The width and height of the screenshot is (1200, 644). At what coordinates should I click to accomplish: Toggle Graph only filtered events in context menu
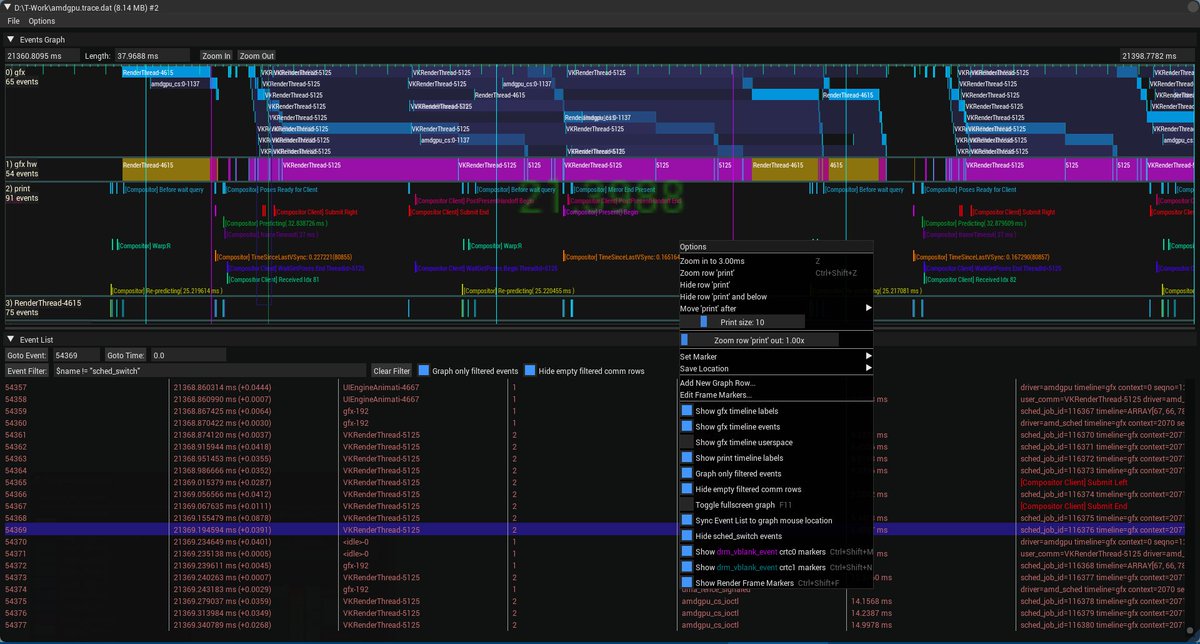tap(686, 474)
